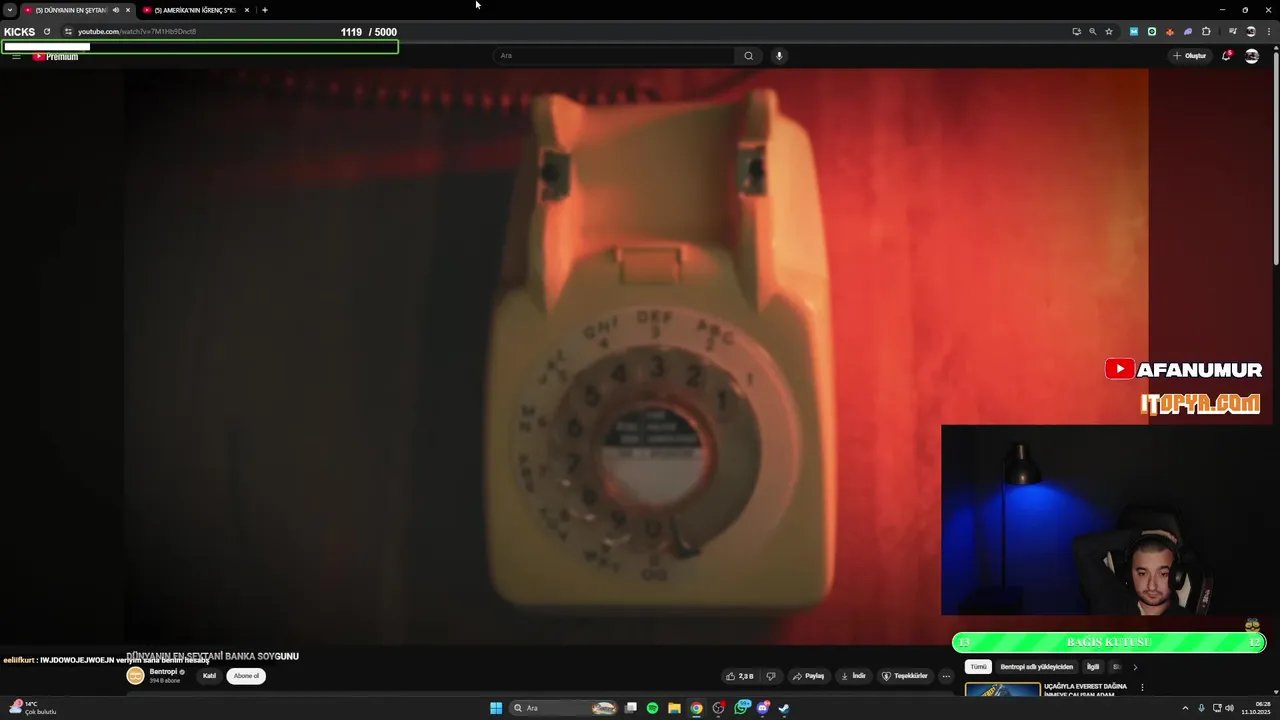Image resolution: width=1280 pixels, height=720 pixels.
Task: Click the Paylaş share button
Action: click(808, 676)
